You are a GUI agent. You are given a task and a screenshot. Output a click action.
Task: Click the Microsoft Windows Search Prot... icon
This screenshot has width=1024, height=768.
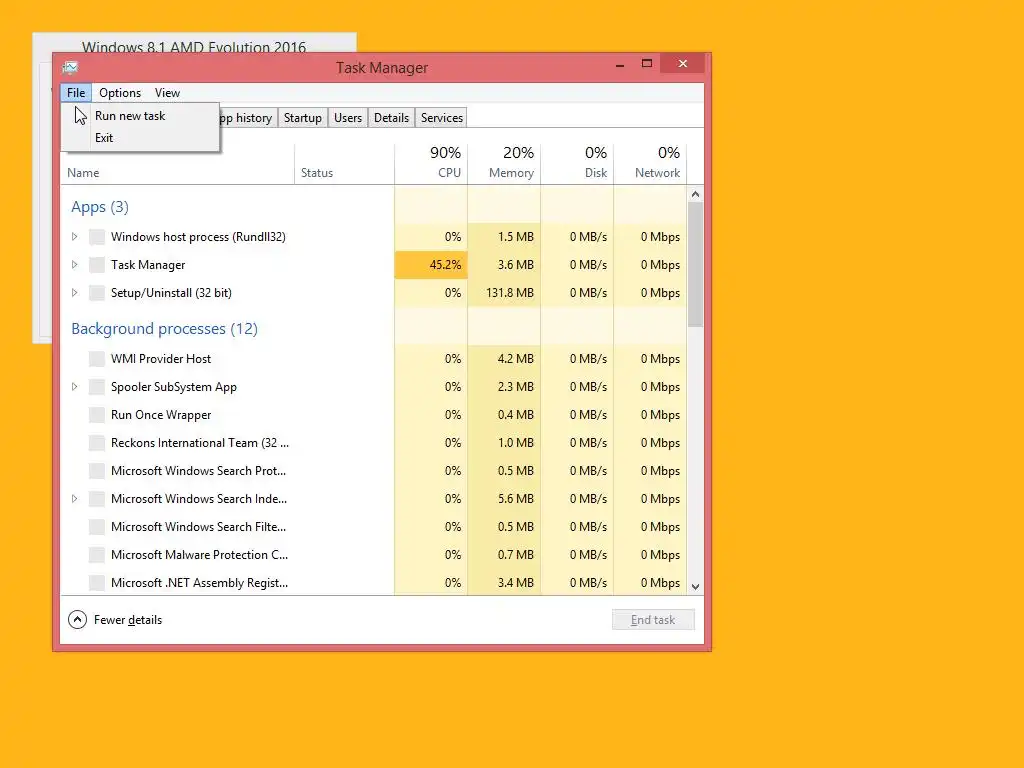tap(97, 471)
